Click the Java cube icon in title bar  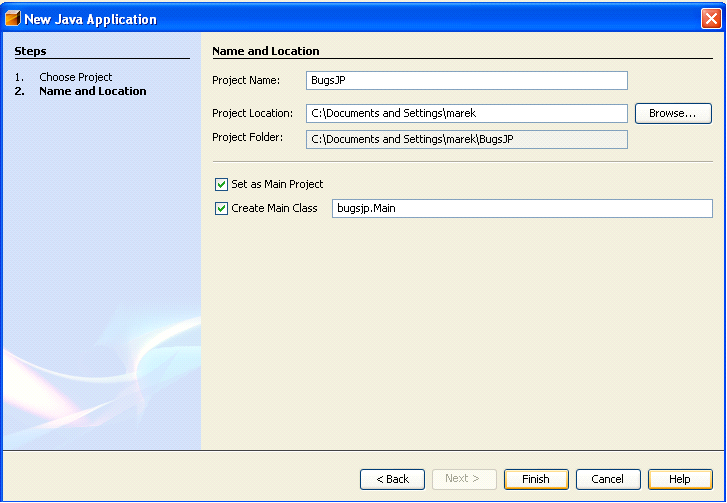tap(13, 19)
